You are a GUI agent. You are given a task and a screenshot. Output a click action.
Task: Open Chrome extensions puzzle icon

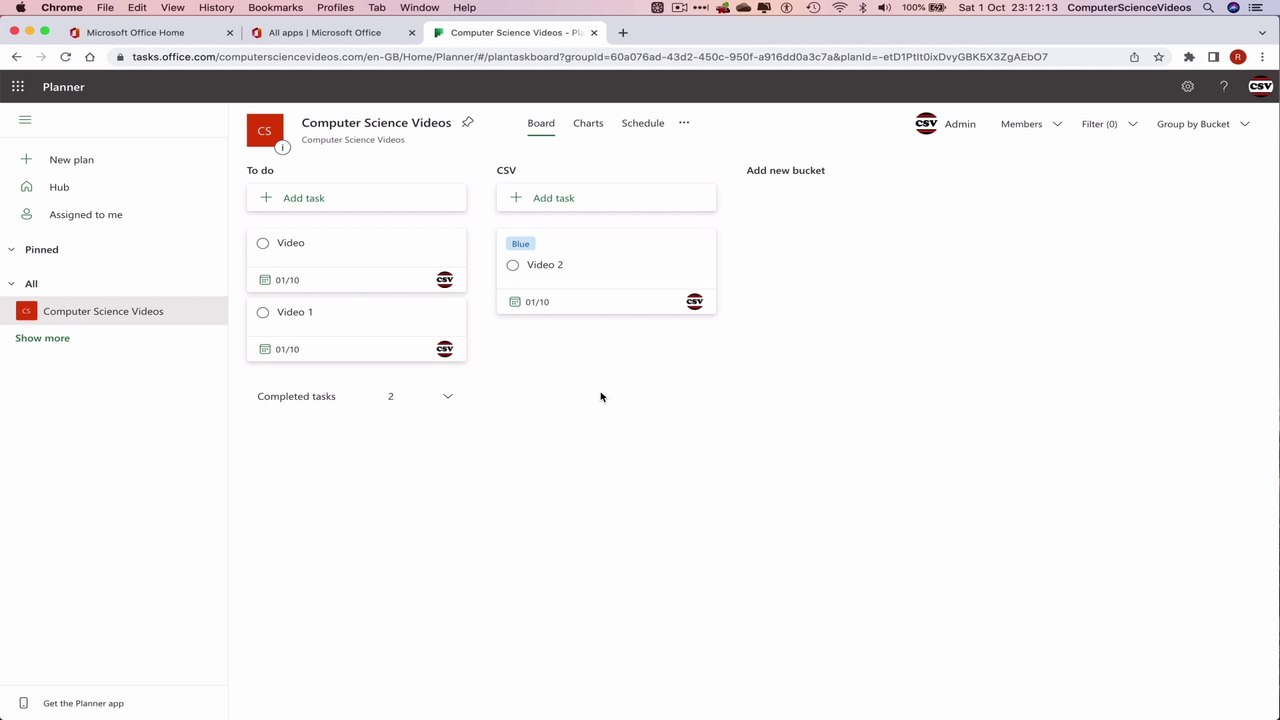[x=1189, y=57]
